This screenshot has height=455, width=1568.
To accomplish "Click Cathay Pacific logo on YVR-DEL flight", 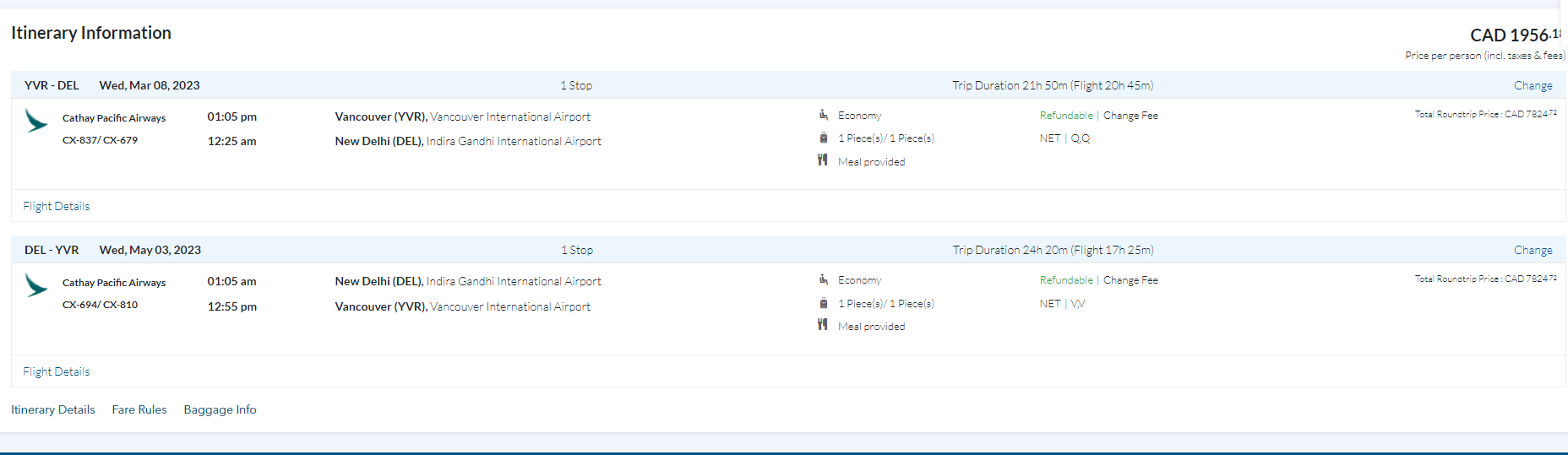I will pos(36,122).
